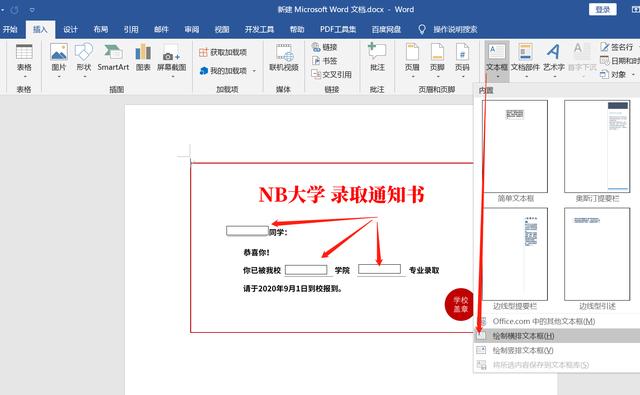Open the 开发工具 (Developer) tab
The height and width of the screenshot is (395, 640).
[x=259, y=29]
